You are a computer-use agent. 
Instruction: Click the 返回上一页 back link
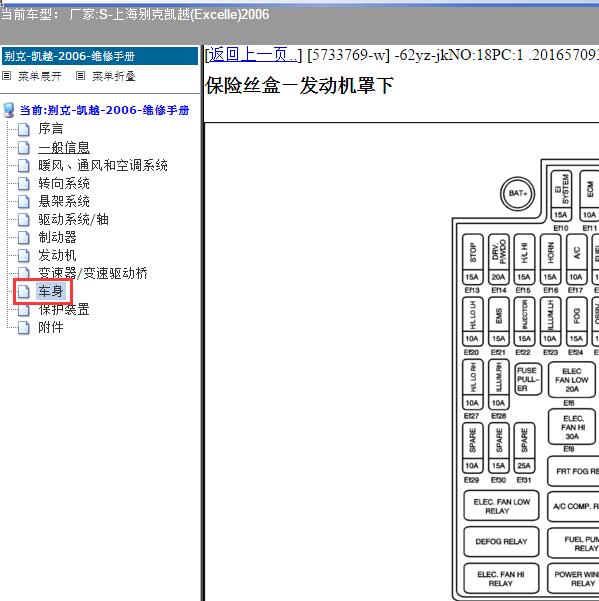[x=253, y=55]
